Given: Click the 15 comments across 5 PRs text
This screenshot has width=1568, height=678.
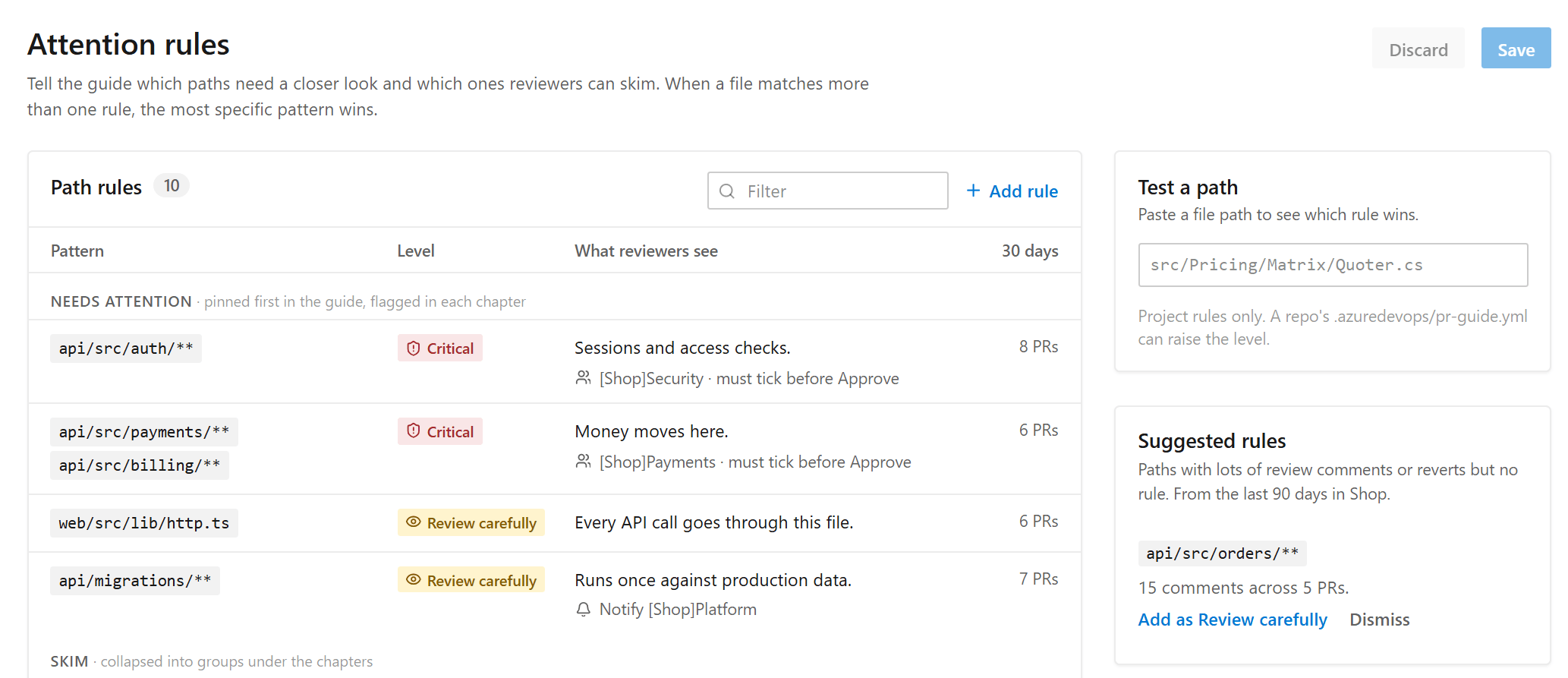Looking at the screenshot, I should coord(1243,588).
